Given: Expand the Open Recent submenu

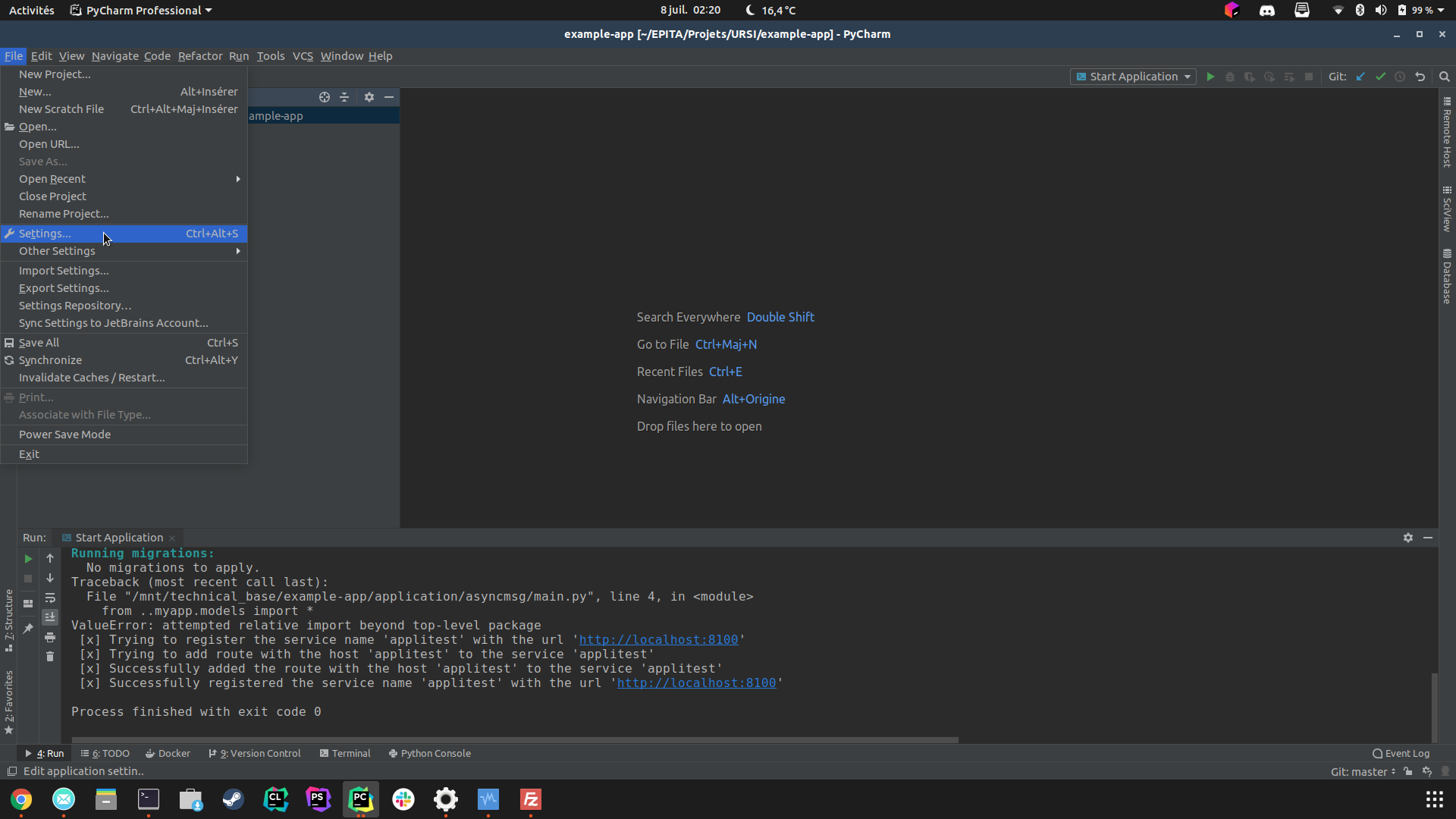Looking at the screenshot, I should [124, 179].
